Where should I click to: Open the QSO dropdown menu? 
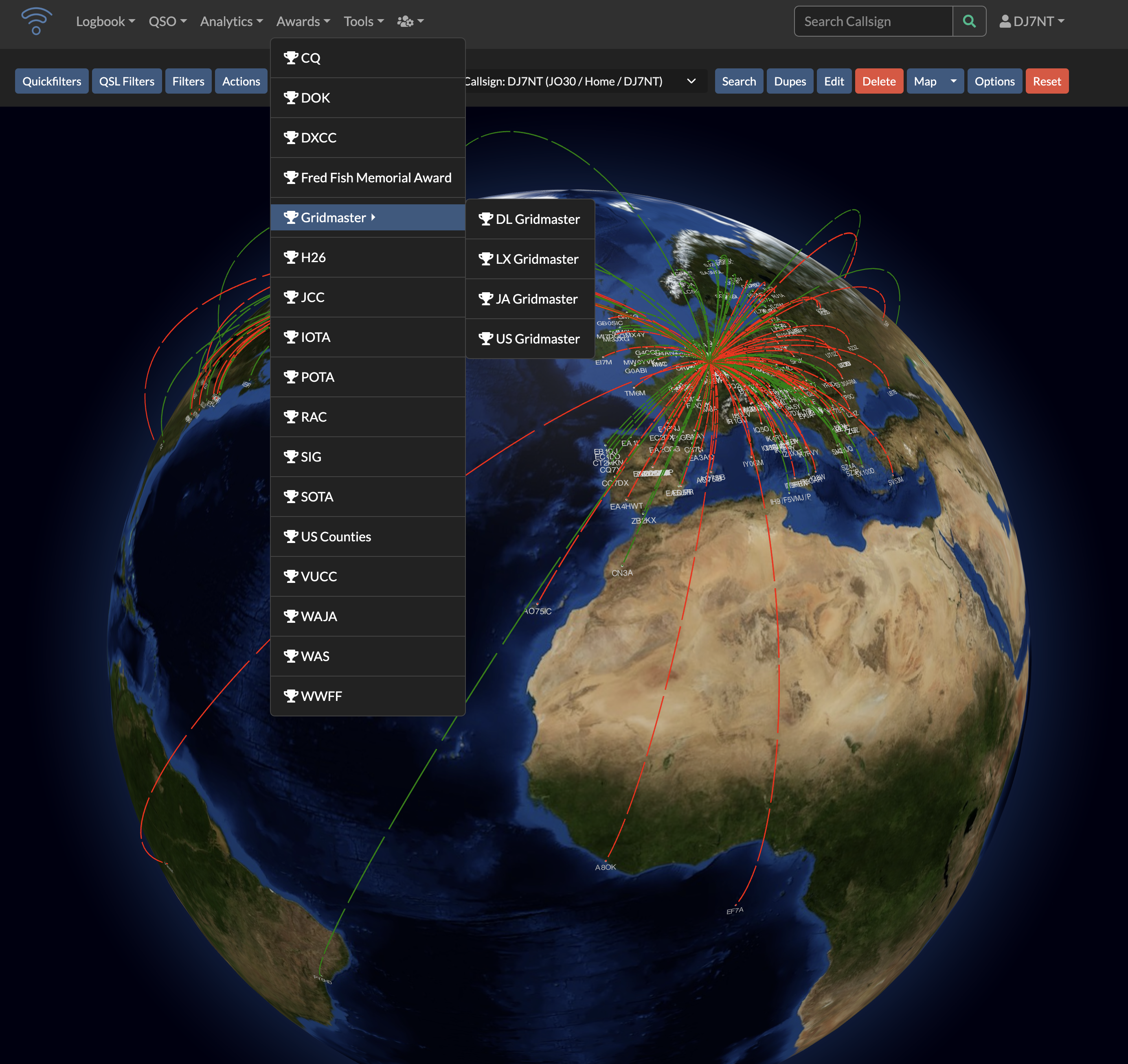click(167, 22)
